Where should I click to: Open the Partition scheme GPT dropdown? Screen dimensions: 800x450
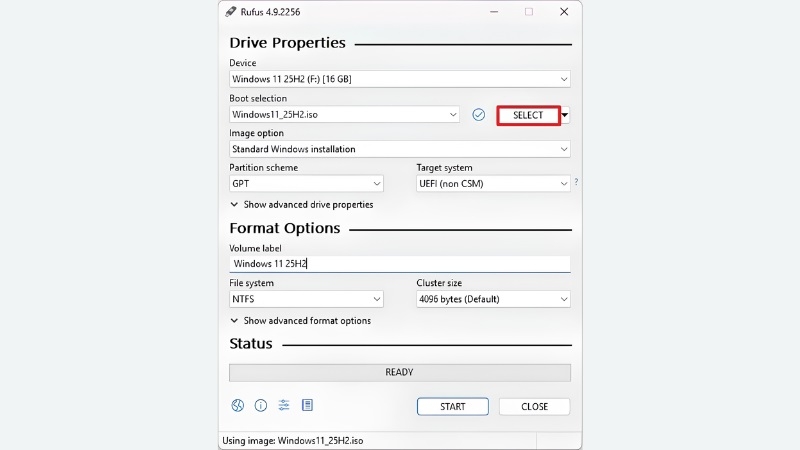point(306,184)
